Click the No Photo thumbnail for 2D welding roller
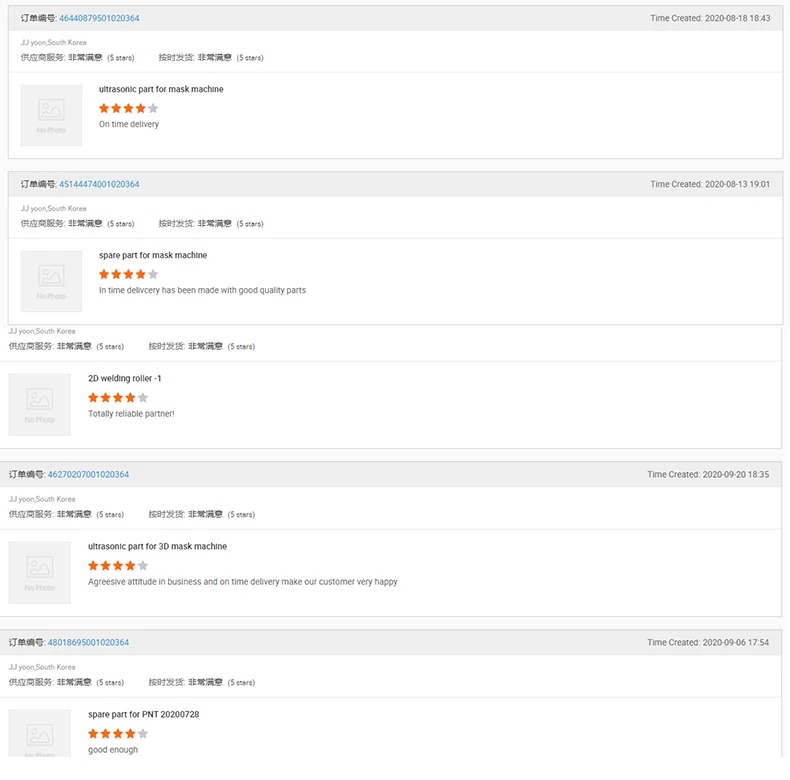This screenshot has width=790, height=780. pos(40,405)
